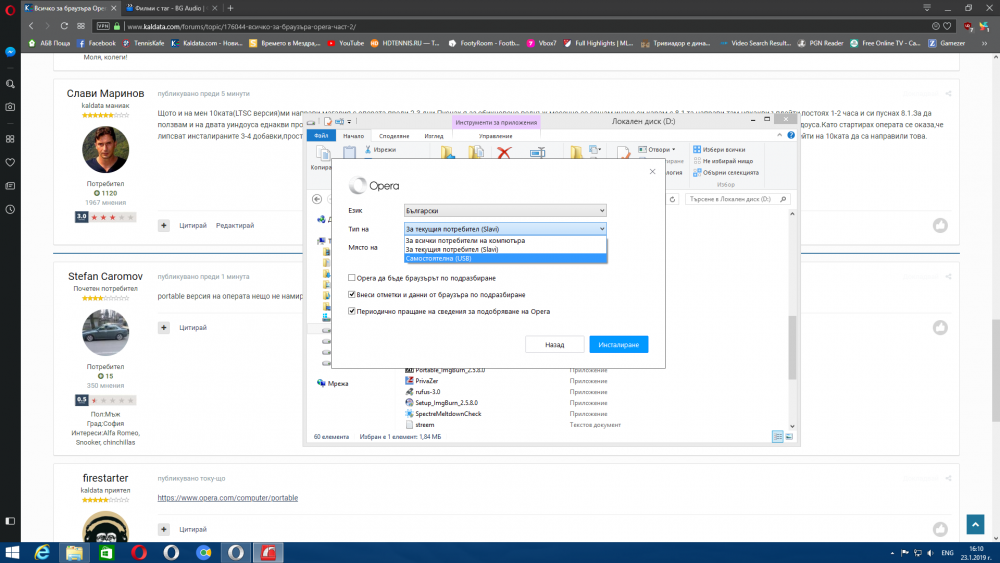This screenshot has height=563, width=1000.
Task: Refresh the Explorer folder view
Action: (672, 200)
